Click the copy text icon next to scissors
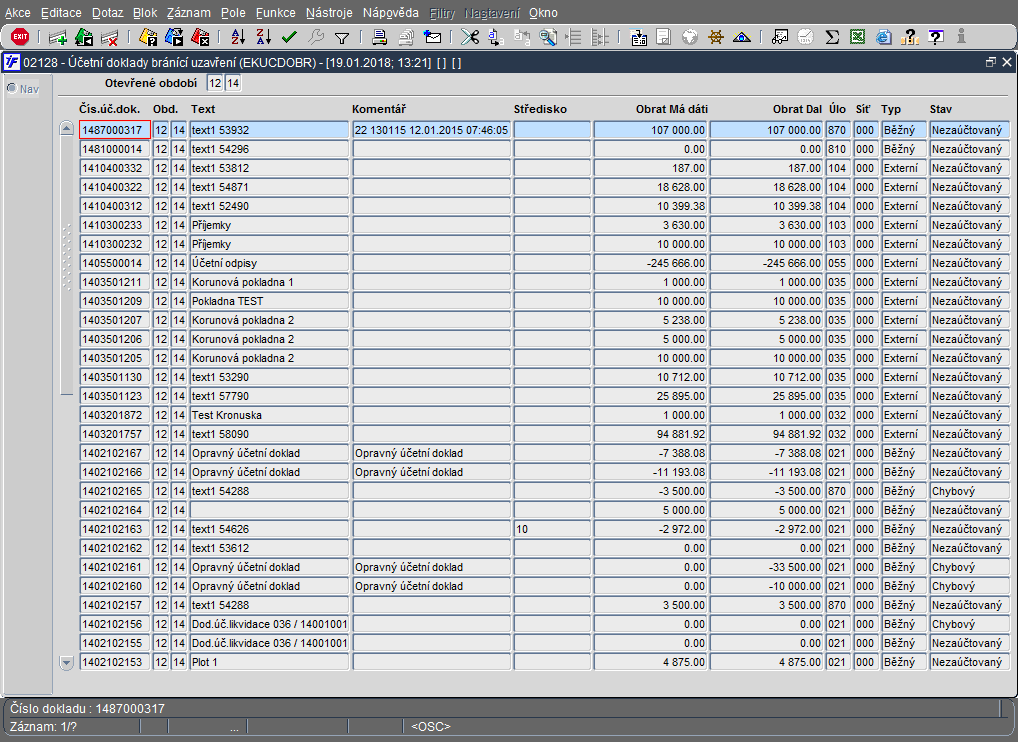This screenshot has height=742, width=1018. point(495,38)
